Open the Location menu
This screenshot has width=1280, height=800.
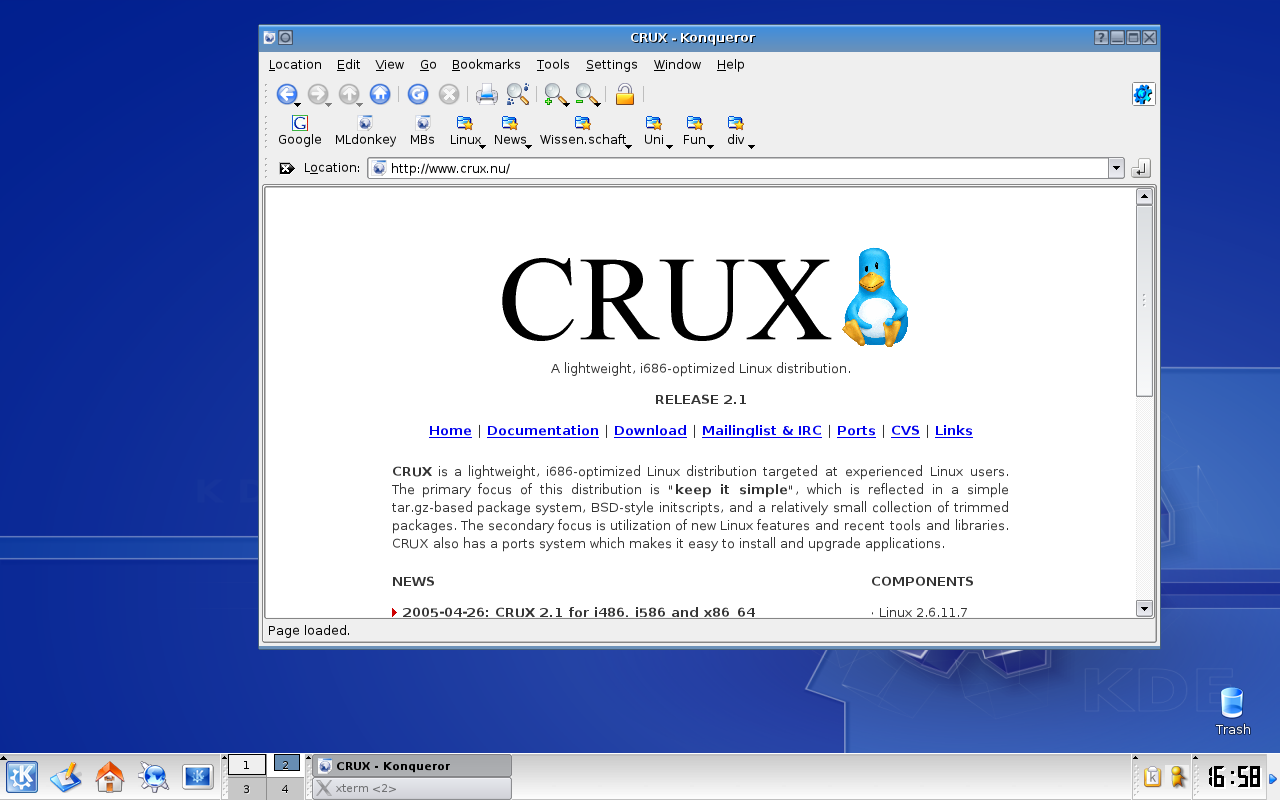(x=295, y=64)
